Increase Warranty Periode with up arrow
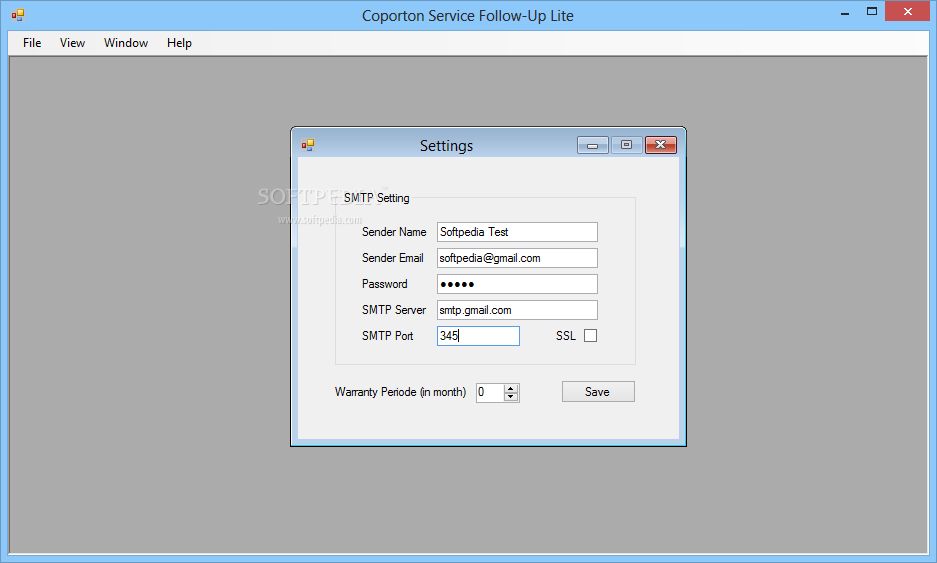Image resolution: width=937 pixels, height=563 pixels. (510, 388)
